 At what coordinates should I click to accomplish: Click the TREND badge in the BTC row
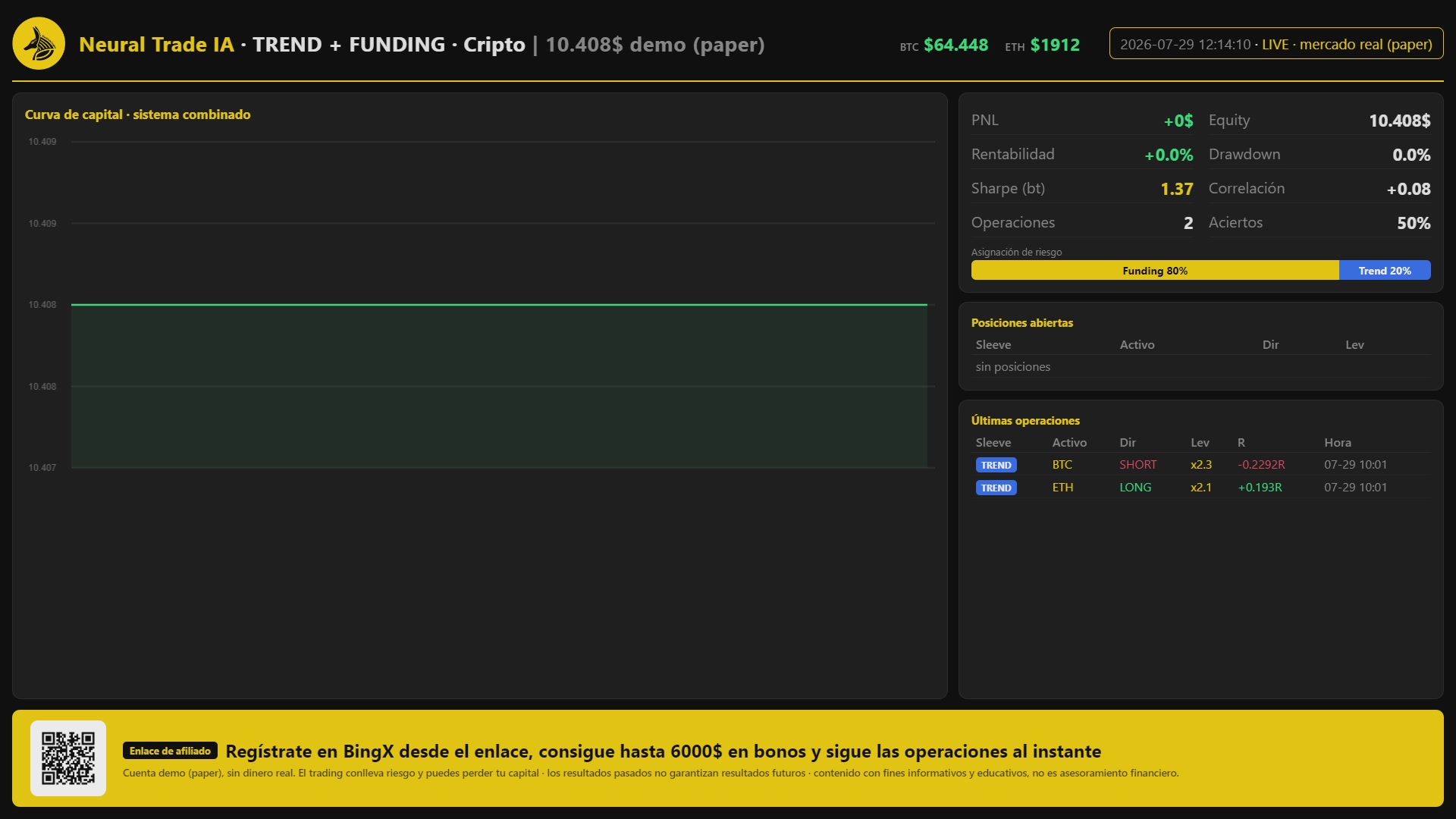click(996, 465)
